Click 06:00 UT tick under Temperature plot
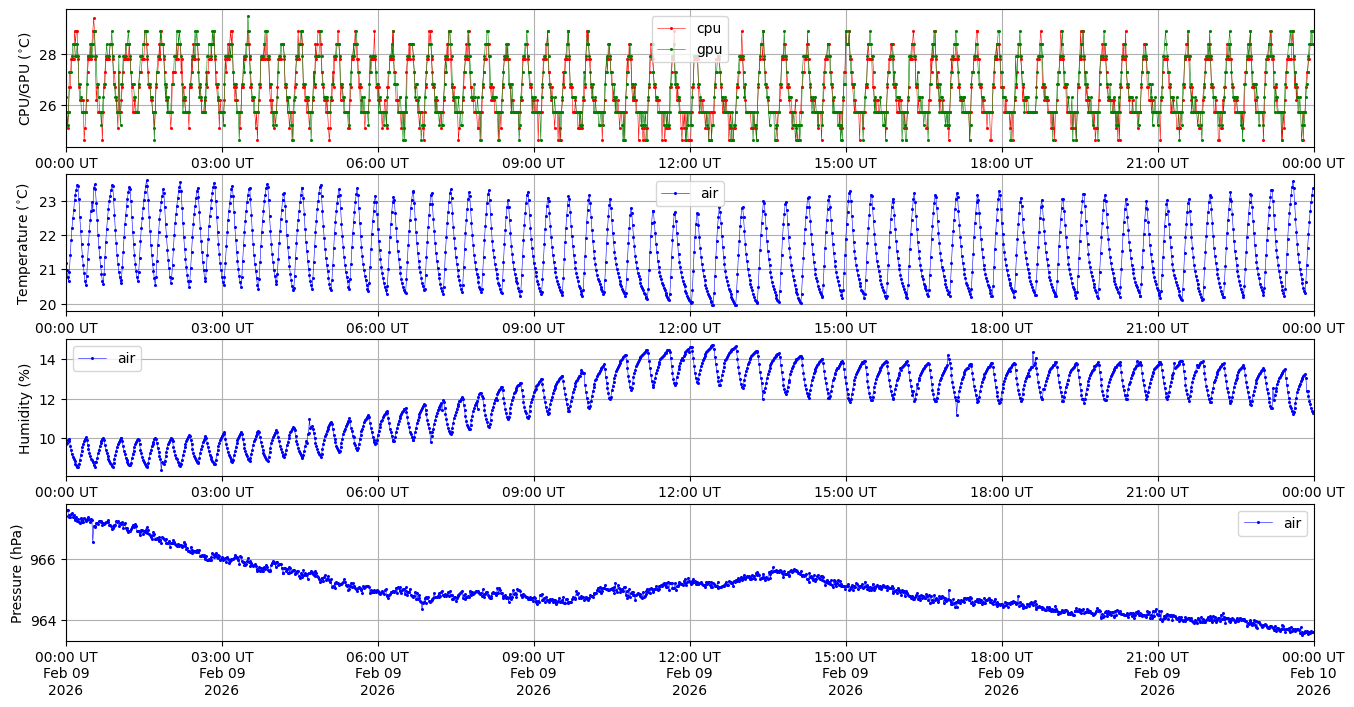This screenshot has height=707, width=1354. tap(378, 327)
